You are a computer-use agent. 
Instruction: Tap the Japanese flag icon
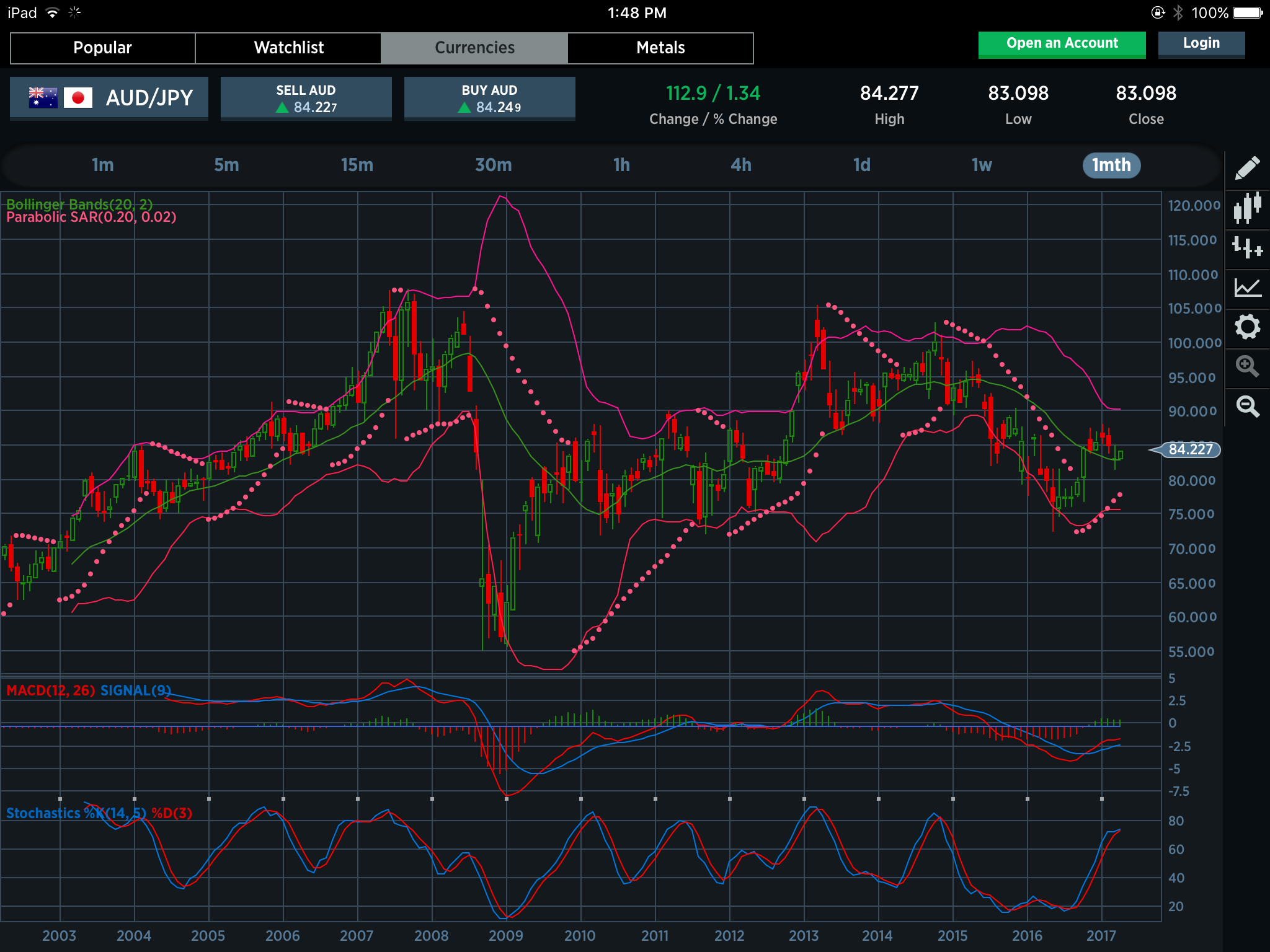[78, 98]
